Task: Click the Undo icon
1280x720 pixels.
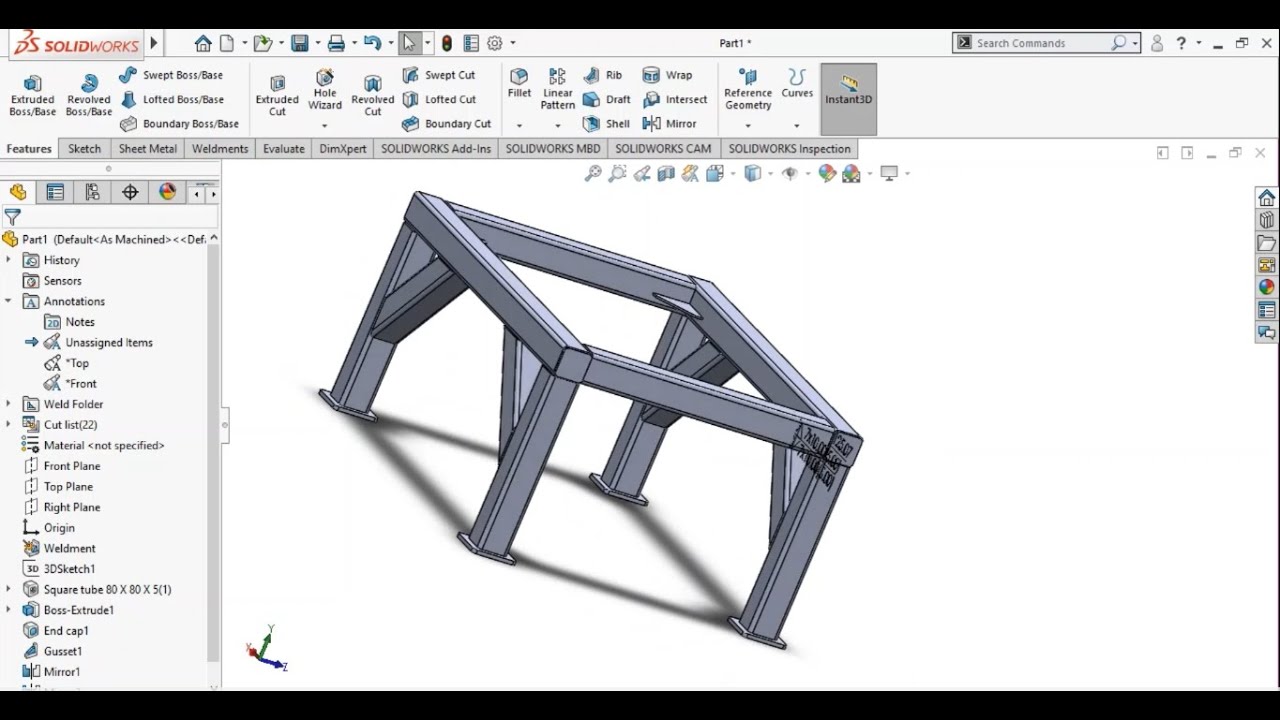Action: tap(372, 43)
